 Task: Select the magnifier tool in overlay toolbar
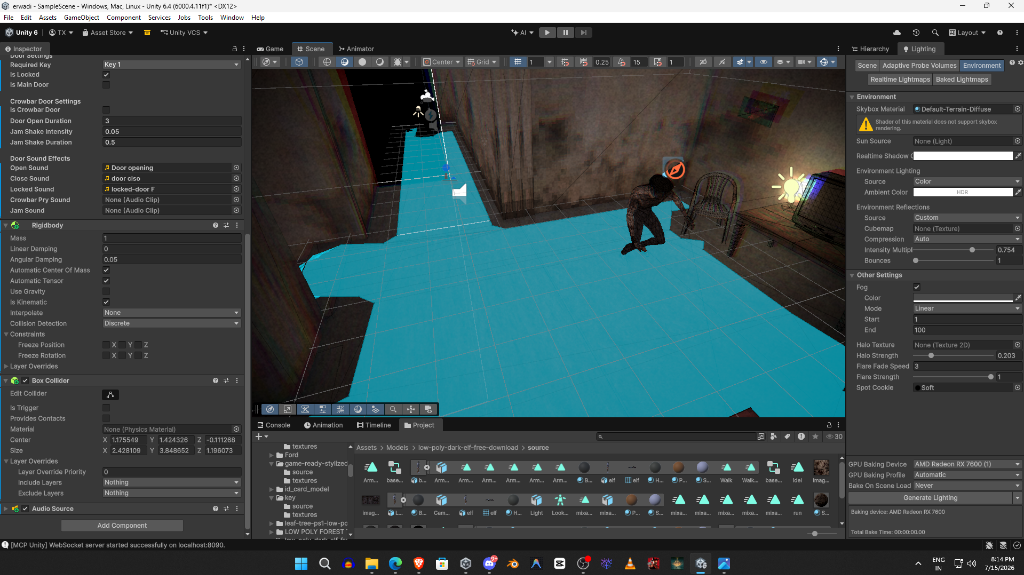pos(393,409)
